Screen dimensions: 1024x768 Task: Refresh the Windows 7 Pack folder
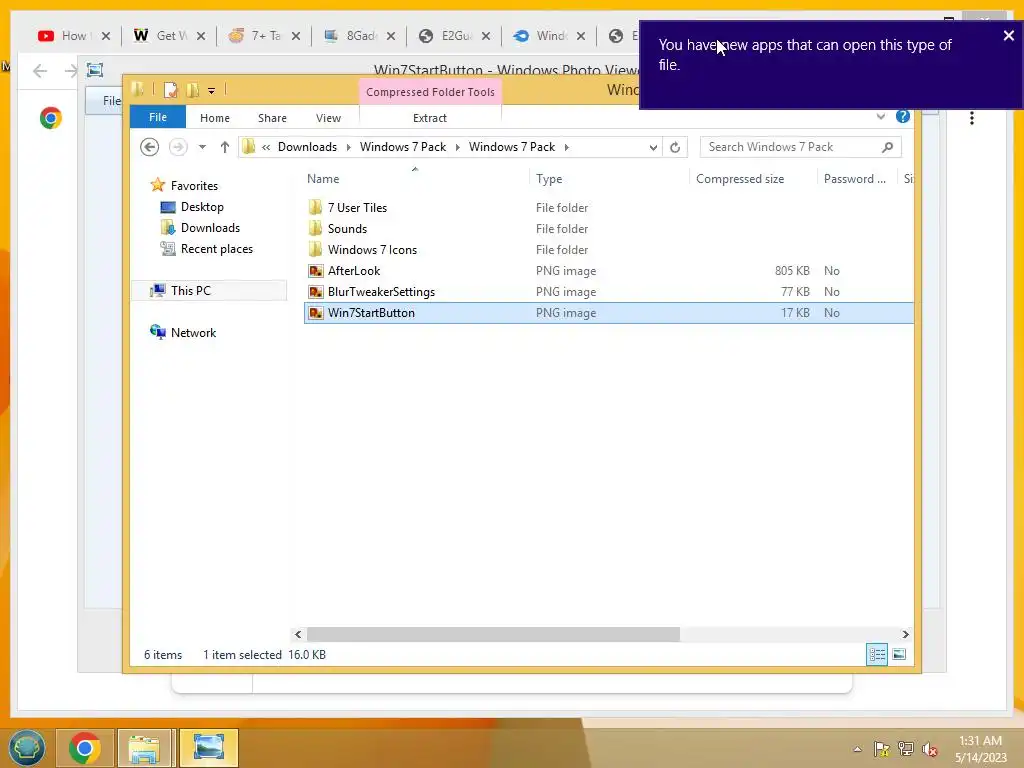tap(675, 147)
